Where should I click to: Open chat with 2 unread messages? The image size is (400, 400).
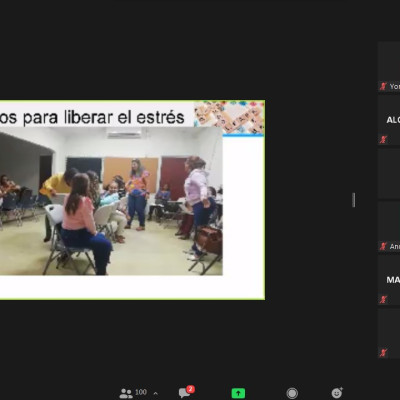[x=186, y=392]
